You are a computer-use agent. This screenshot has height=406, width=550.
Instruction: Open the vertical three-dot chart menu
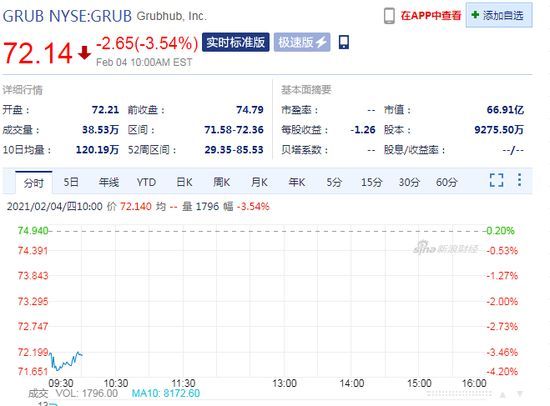pos(519,180)
